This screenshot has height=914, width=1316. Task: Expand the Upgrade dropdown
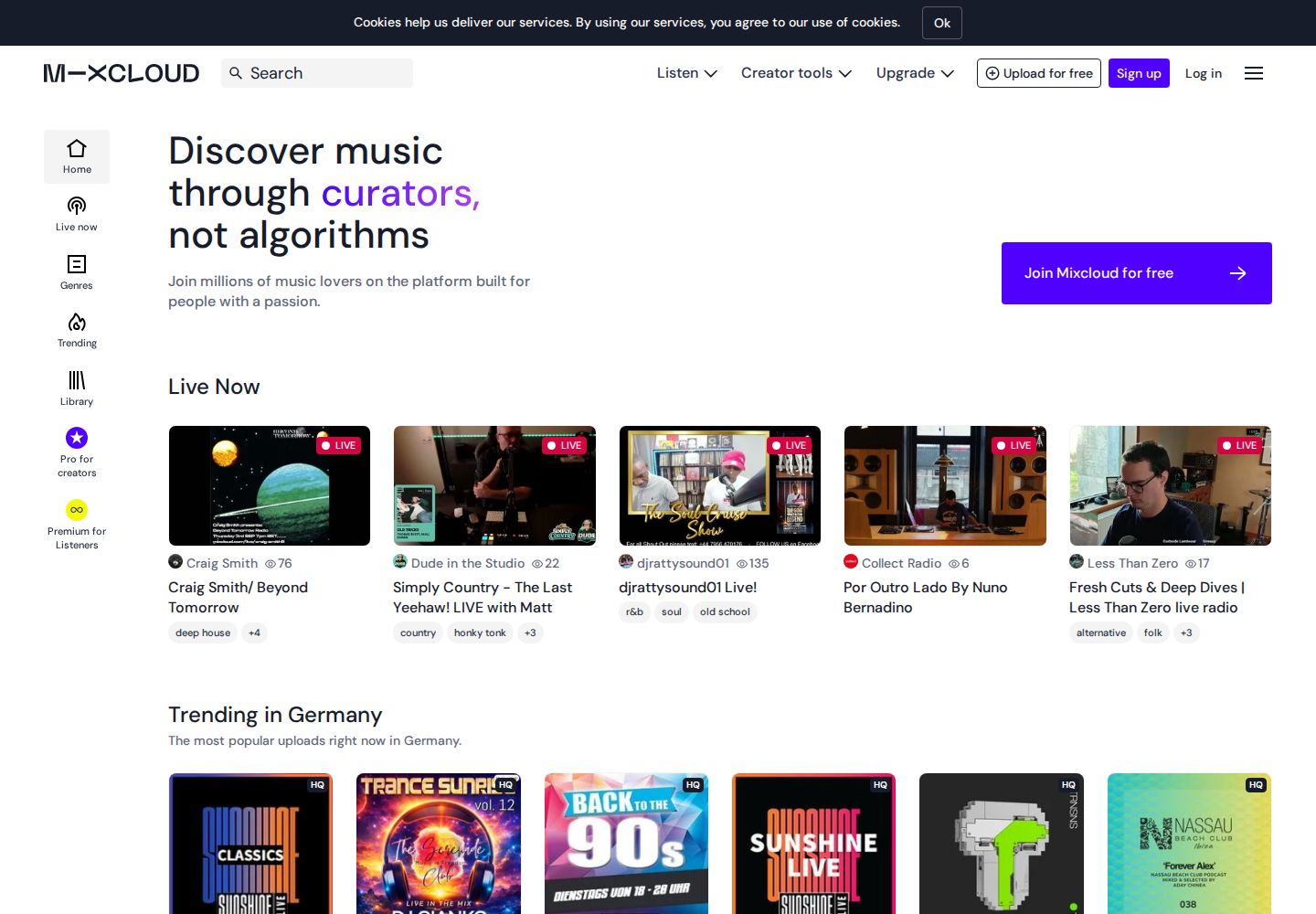pos(915,73)
